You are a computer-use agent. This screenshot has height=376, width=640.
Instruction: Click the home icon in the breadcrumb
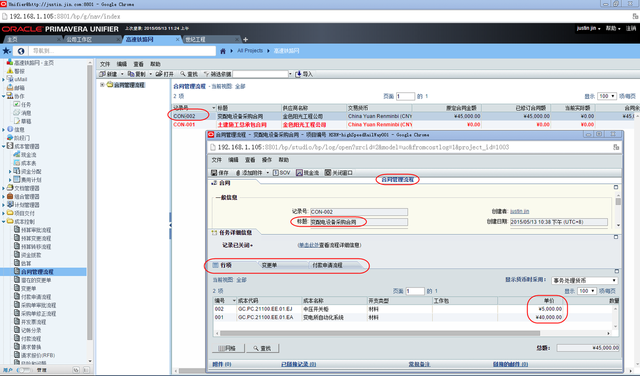pos(223,51)
